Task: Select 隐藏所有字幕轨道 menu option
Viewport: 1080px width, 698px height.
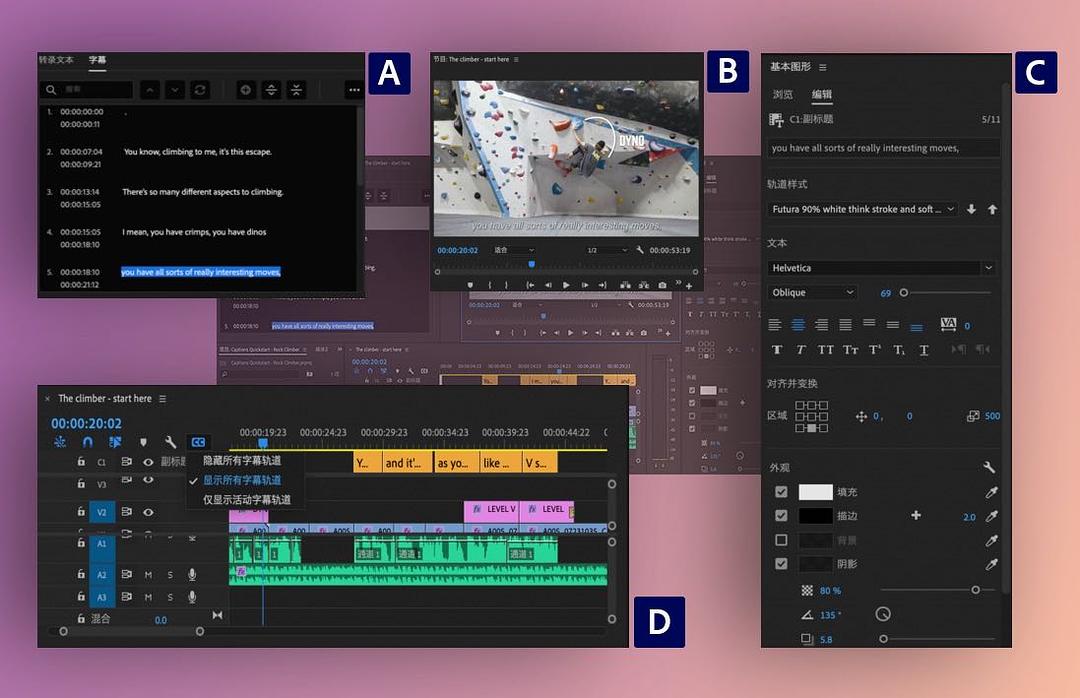Action: tap(242, 461)
